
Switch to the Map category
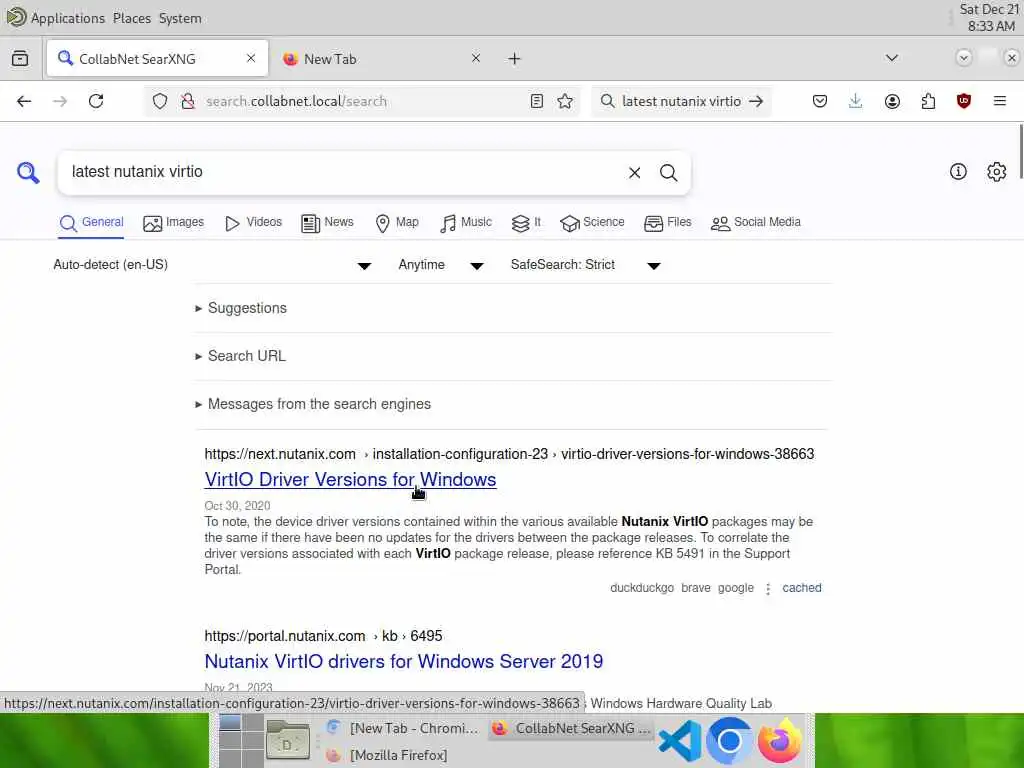click(397, 223)
